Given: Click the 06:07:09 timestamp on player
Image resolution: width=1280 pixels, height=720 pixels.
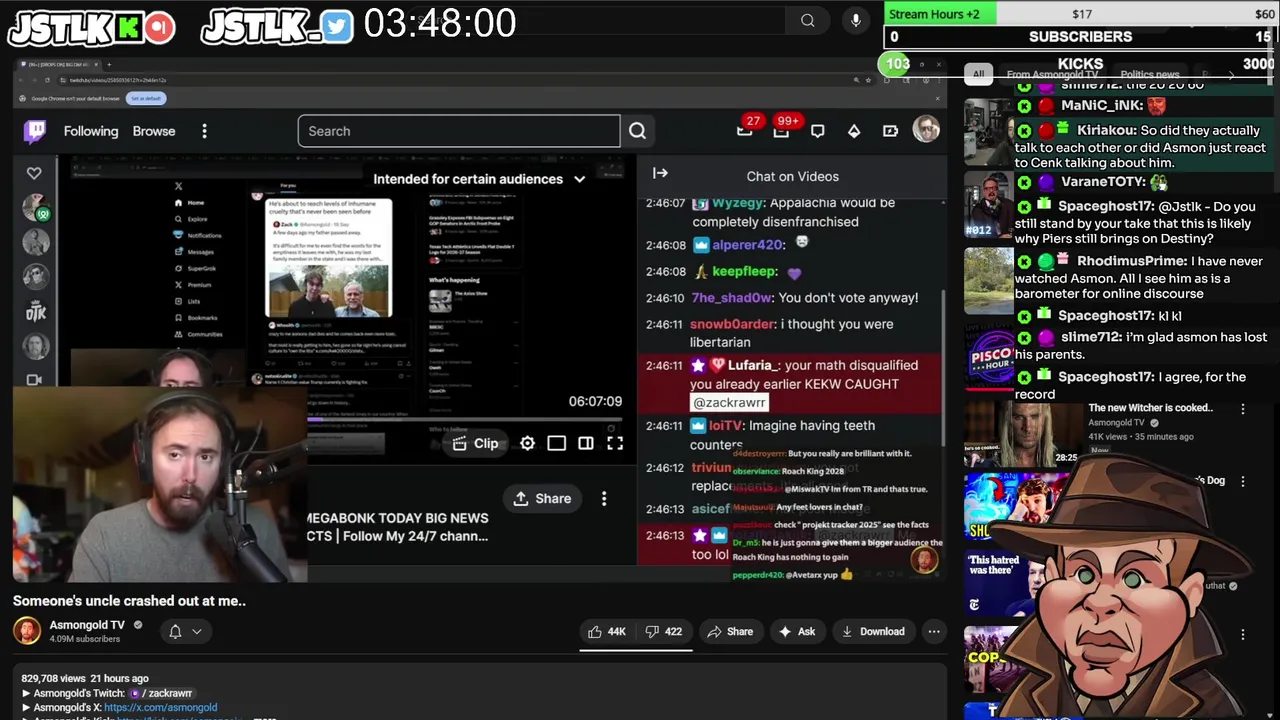Looking at the screenshot, I should pyautogui.click(x=595, y=401).
